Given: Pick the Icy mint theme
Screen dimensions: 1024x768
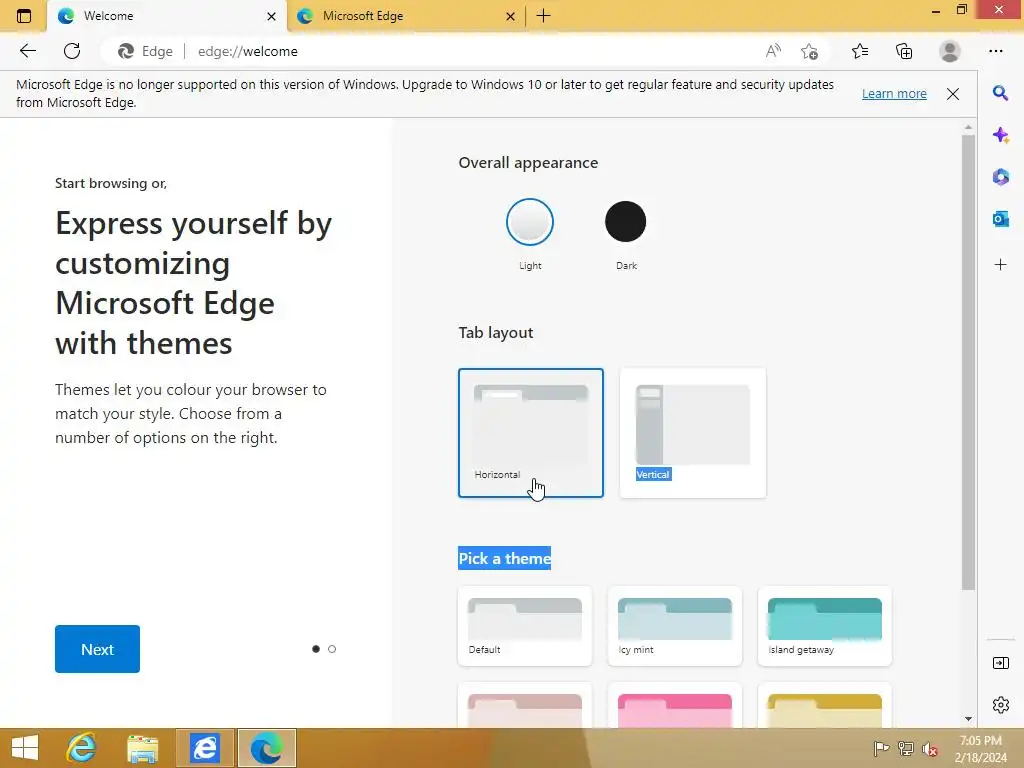Looking at the screenshot, I should point(675,626).
